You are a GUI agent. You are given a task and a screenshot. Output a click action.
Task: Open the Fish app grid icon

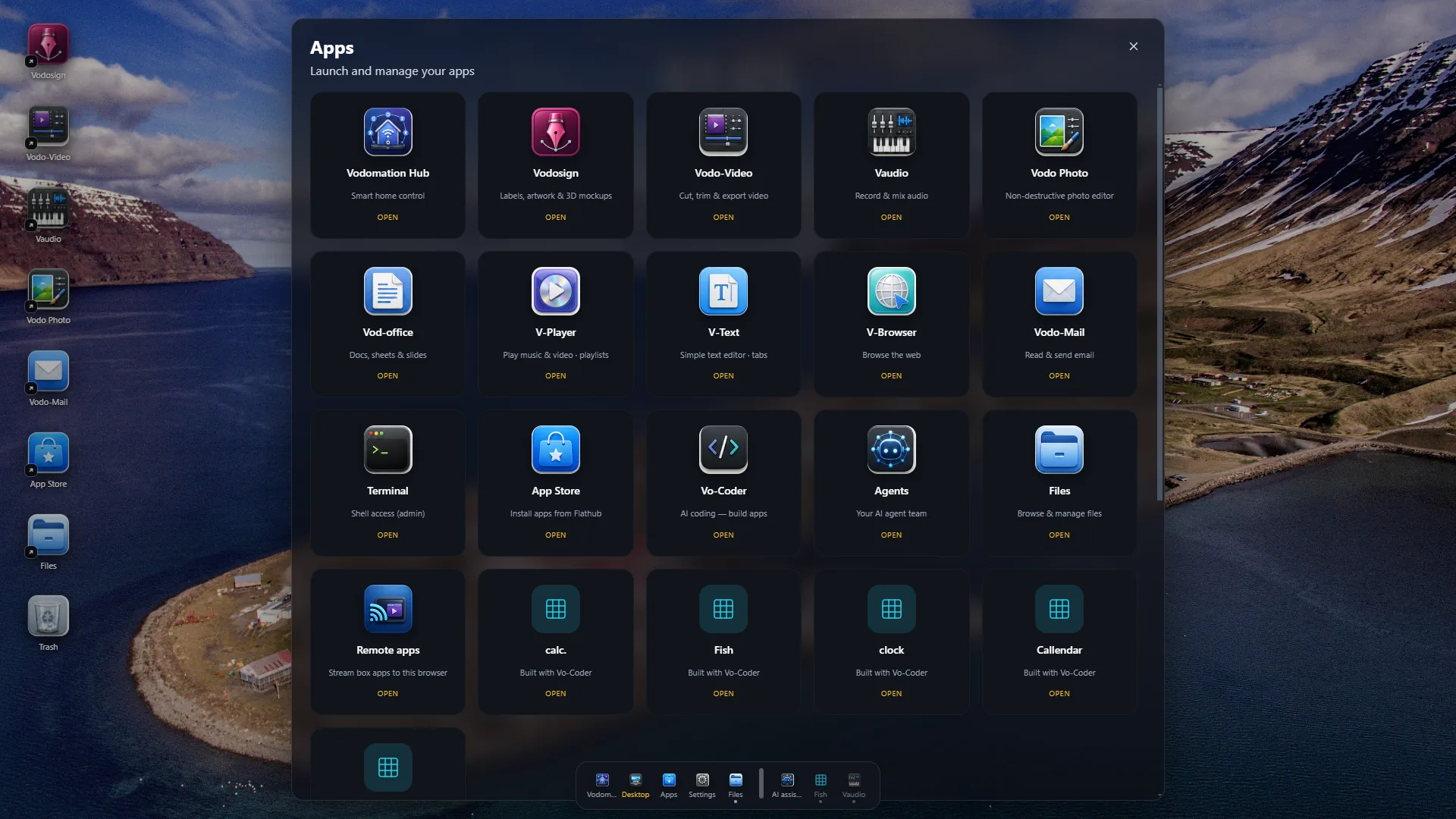tap(723, 609)
